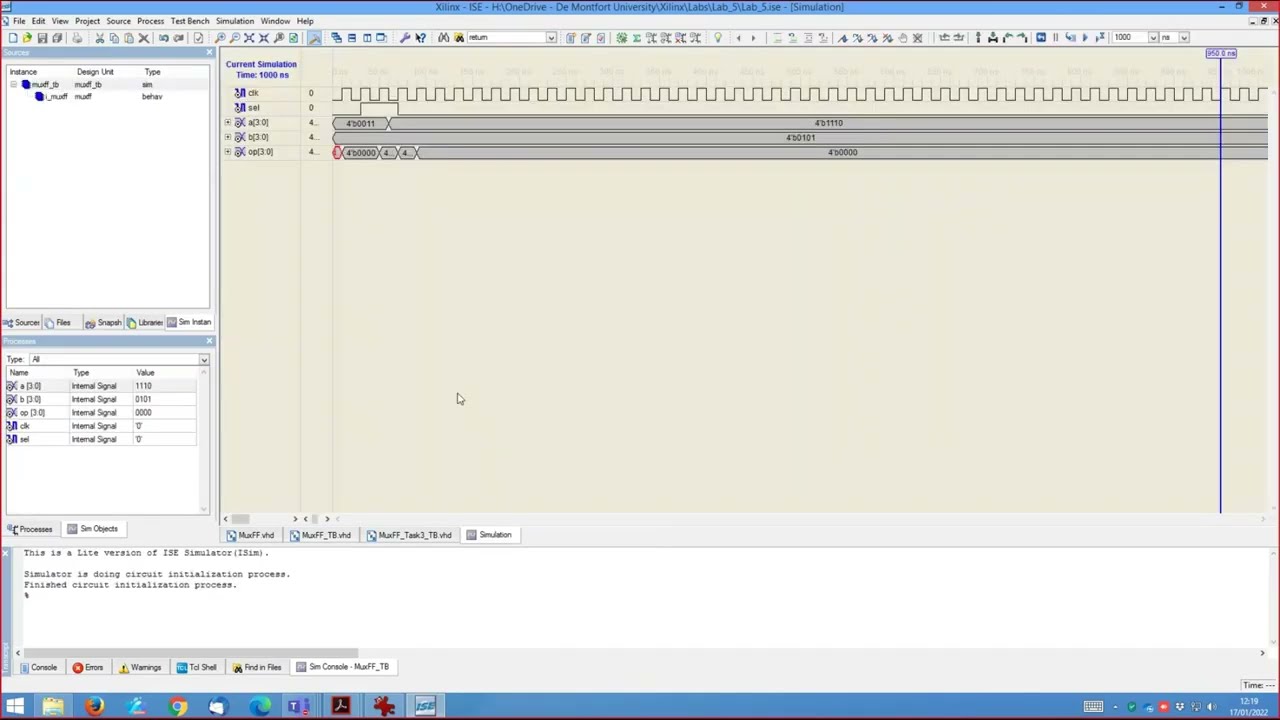This screenshot has height=720, width=1280.
Task: Switch to the Snapshots panel tab
Action: pos(103,322)
